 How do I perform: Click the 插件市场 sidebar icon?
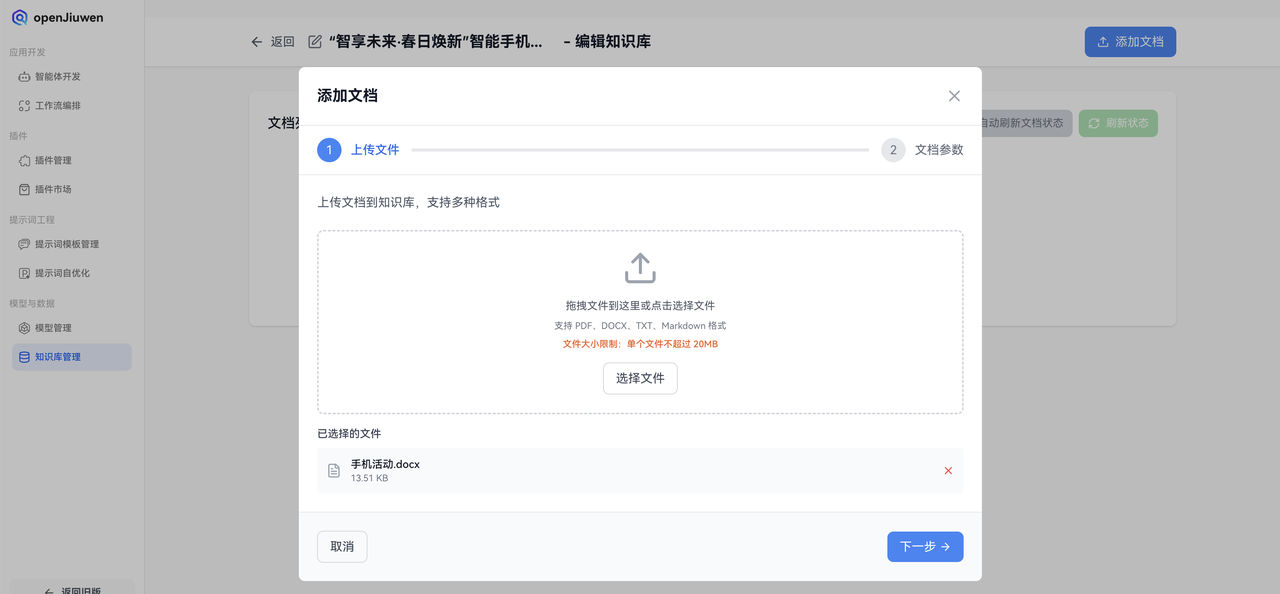click(x=23, y=189)
